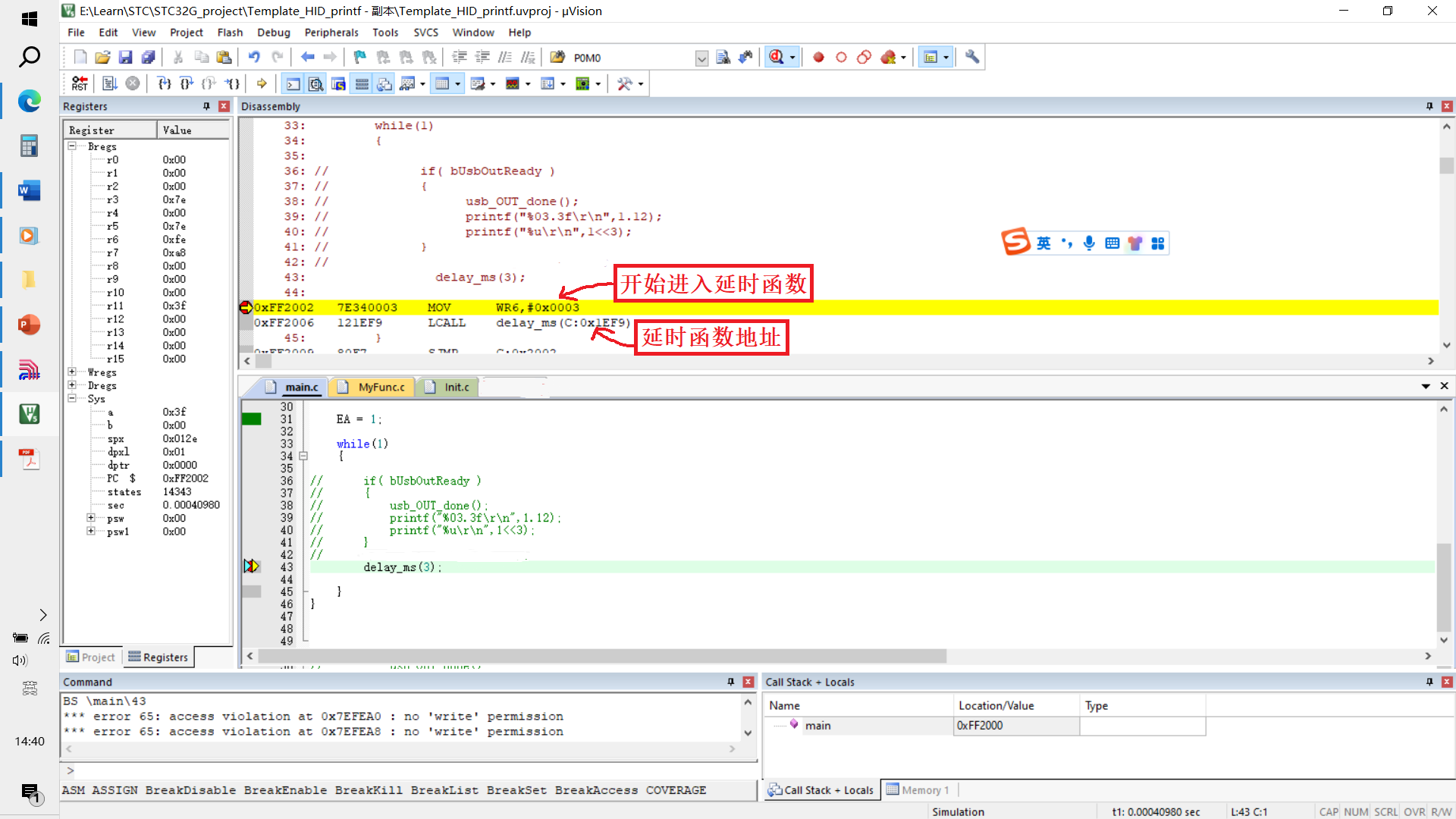
Task: Close the Disassembly panel
Action: 1447,106
